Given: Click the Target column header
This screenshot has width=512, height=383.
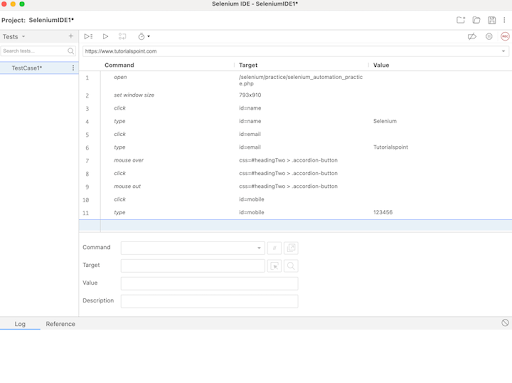Looking at the screenshot, I should point(248,65).
